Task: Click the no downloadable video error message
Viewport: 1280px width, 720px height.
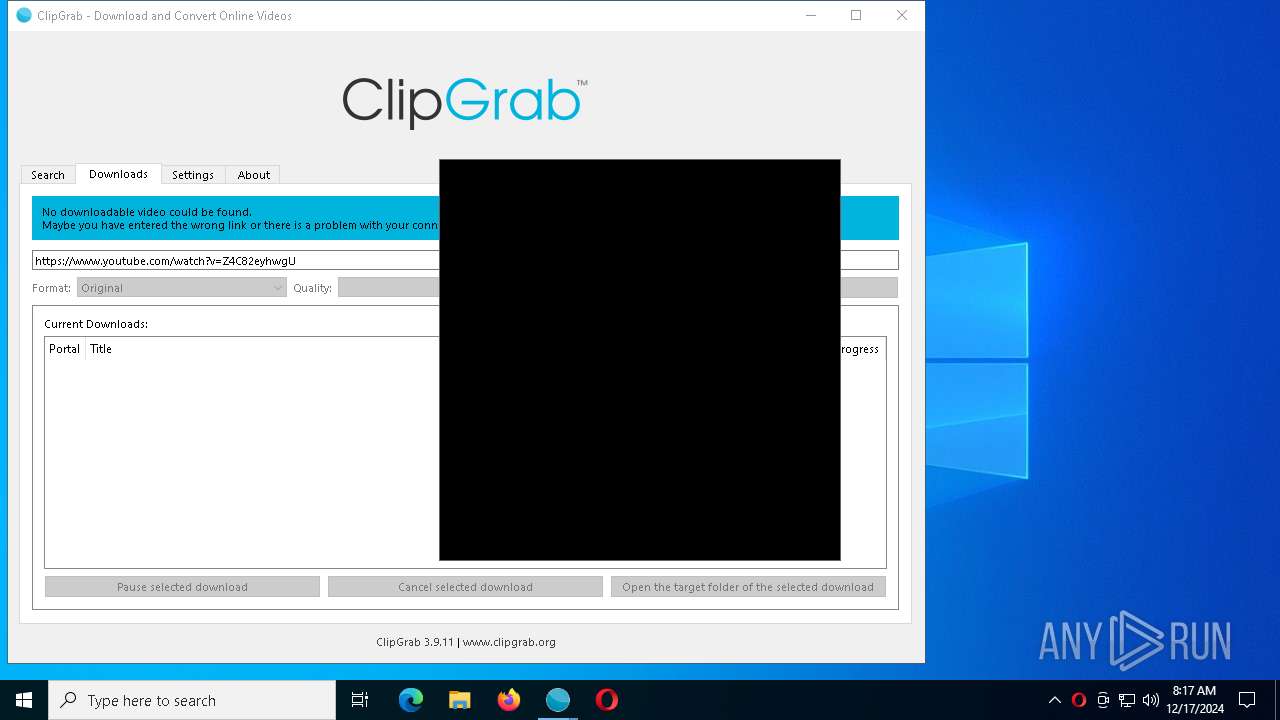Action: tap(465, 218)
